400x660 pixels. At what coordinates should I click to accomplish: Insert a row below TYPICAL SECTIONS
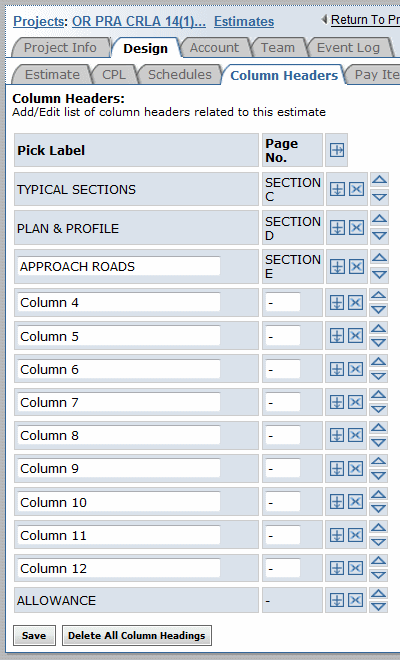click(337, 189)
